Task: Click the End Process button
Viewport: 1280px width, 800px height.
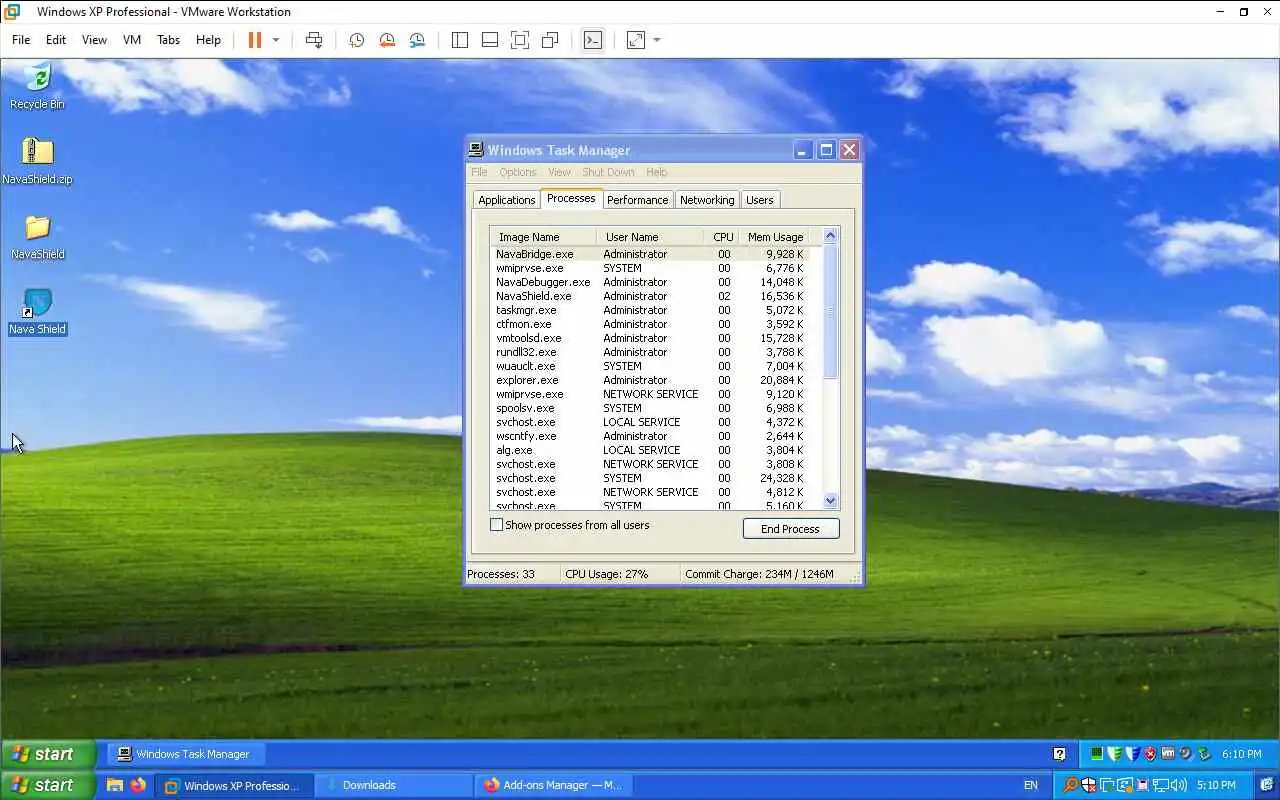Action: click(790, 529)
